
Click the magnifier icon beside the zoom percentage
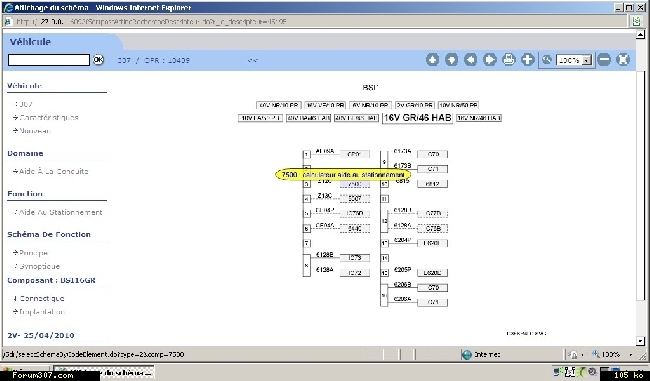547,60
